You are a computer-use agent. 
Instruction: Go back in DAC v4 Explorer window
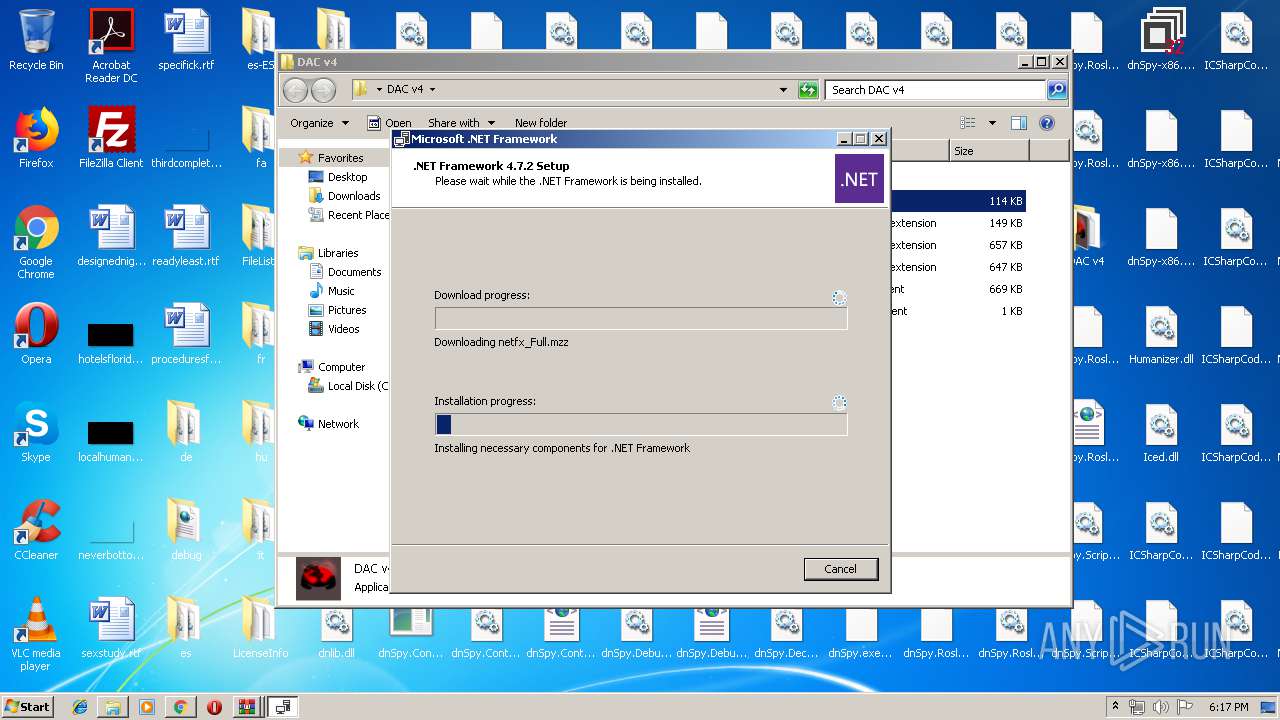pyautogui.click(x=295, y=90)
